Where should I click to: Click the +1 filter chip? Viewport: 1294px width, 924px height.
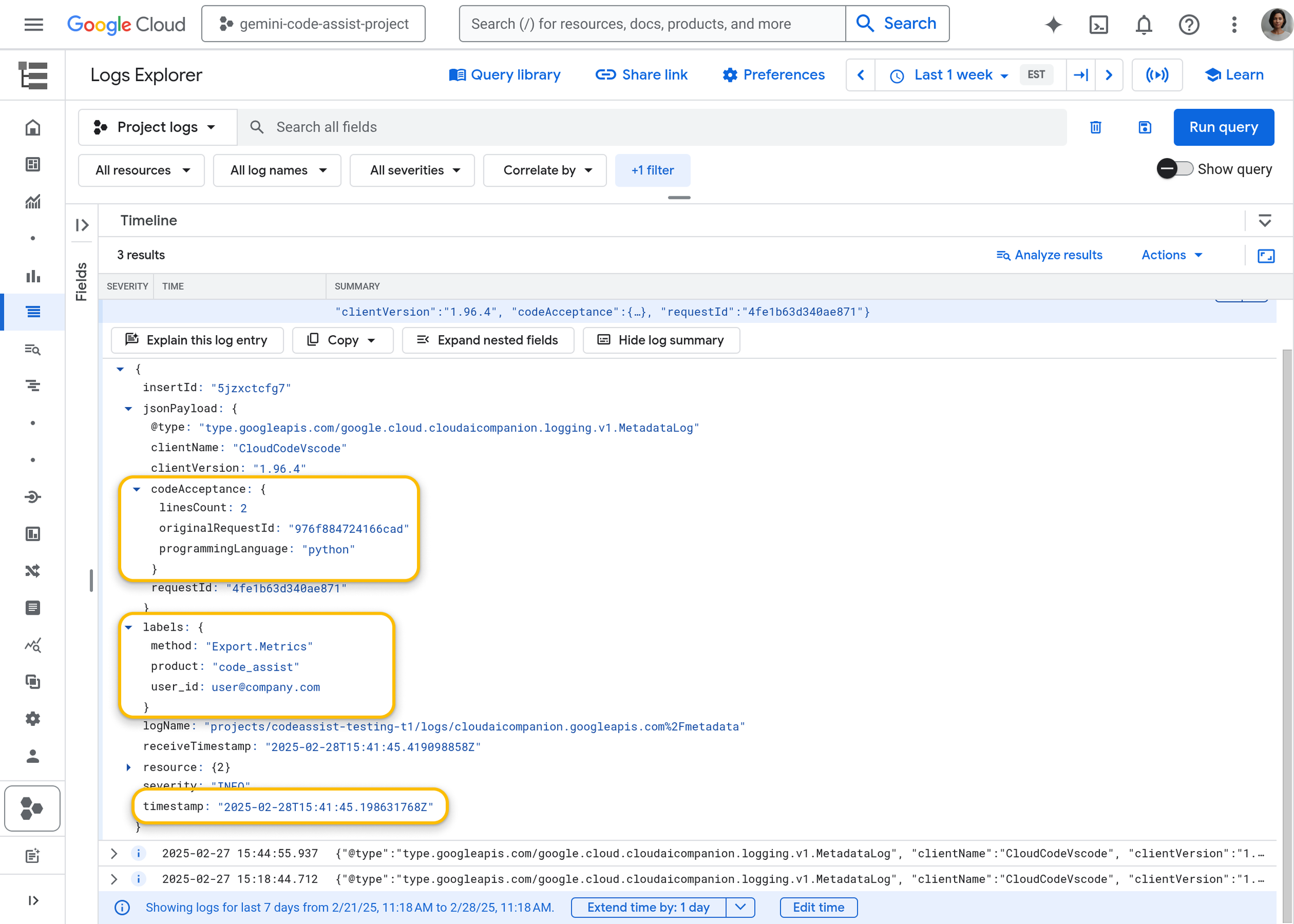pyautogui.click(x=652, y=171)
